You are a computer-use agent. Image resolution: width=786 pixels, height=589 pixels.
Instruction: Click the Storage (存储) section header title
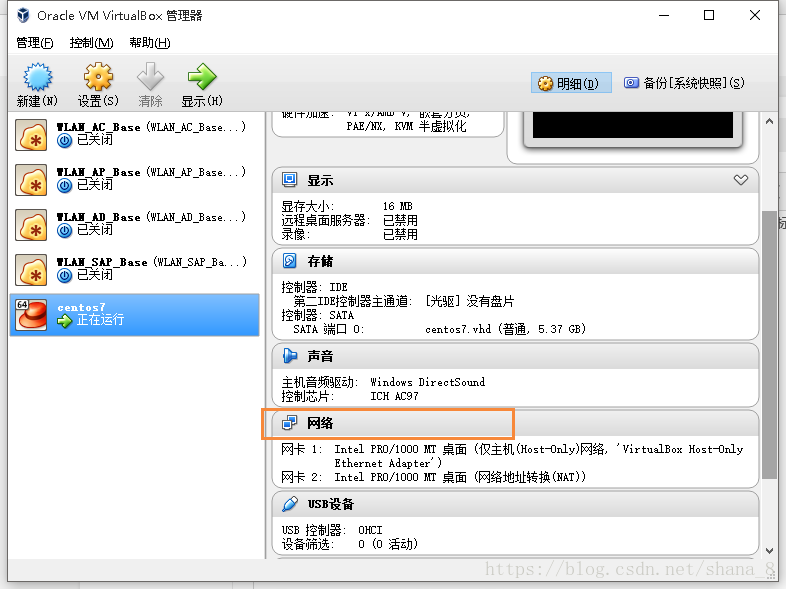pyautogui.click(x=320, y=261)
